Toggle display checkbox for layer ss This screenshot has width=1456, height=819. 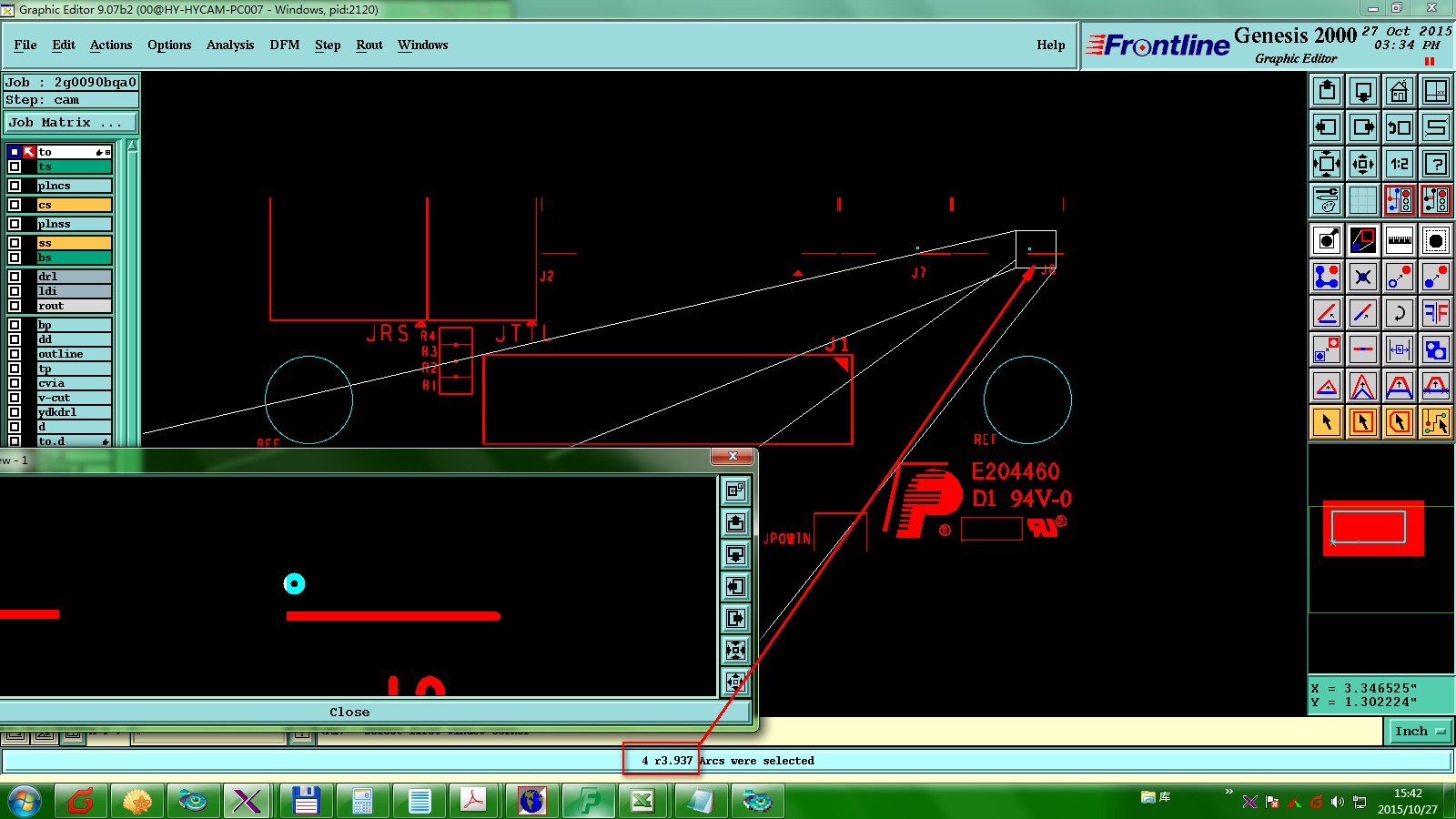tap(15, 243)
